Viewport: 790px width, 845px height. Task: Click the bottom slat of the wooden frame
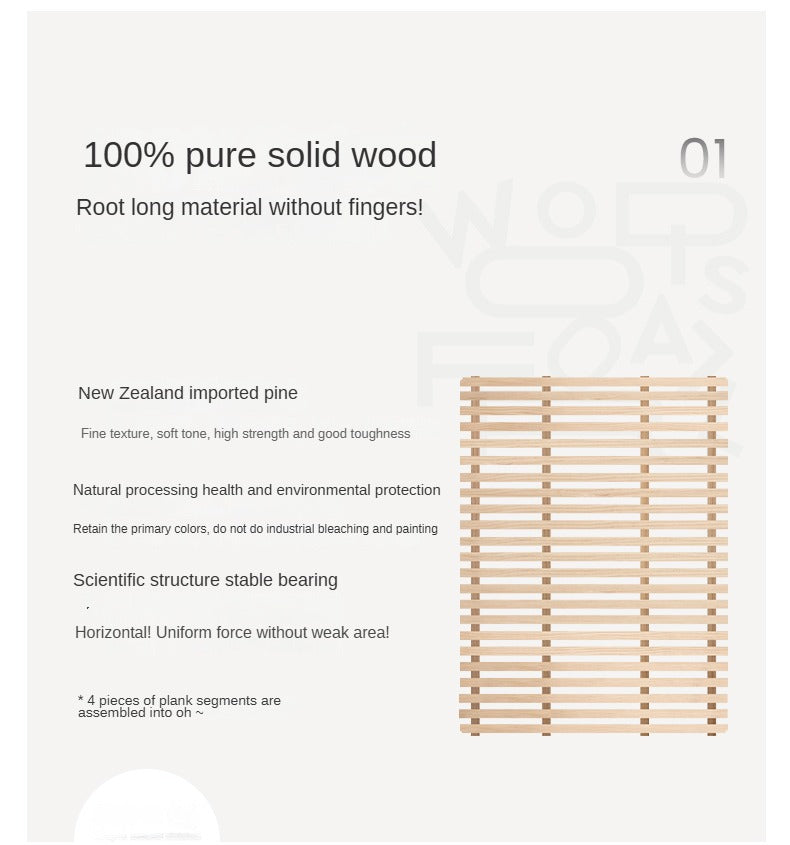[594, 727]
